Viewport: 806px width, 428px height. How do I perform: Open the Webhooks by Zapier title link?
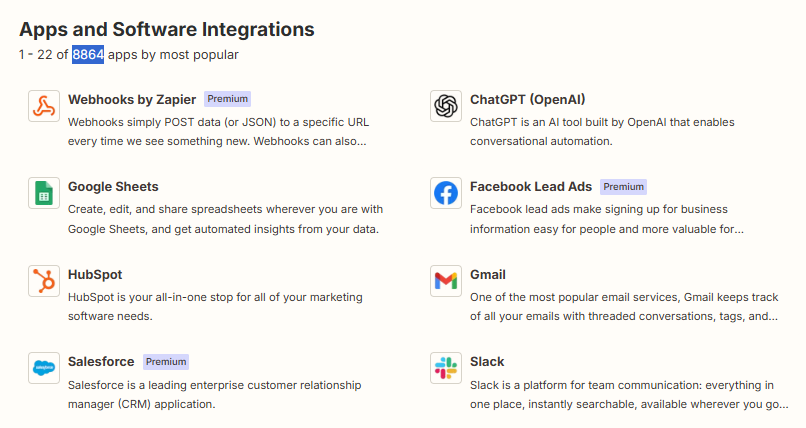tap(132, 99)
